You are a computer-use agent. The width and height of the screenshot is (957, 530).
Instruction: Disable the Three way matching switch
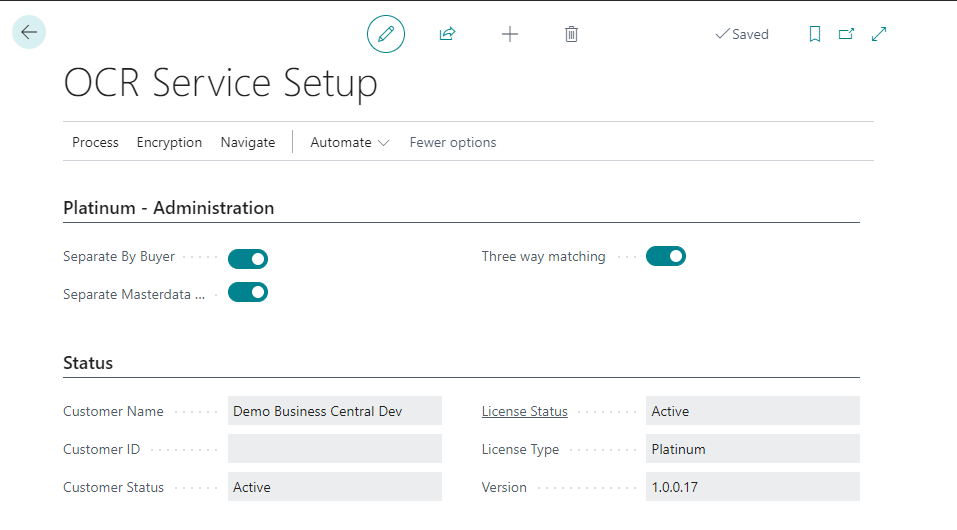click(666, 256)
